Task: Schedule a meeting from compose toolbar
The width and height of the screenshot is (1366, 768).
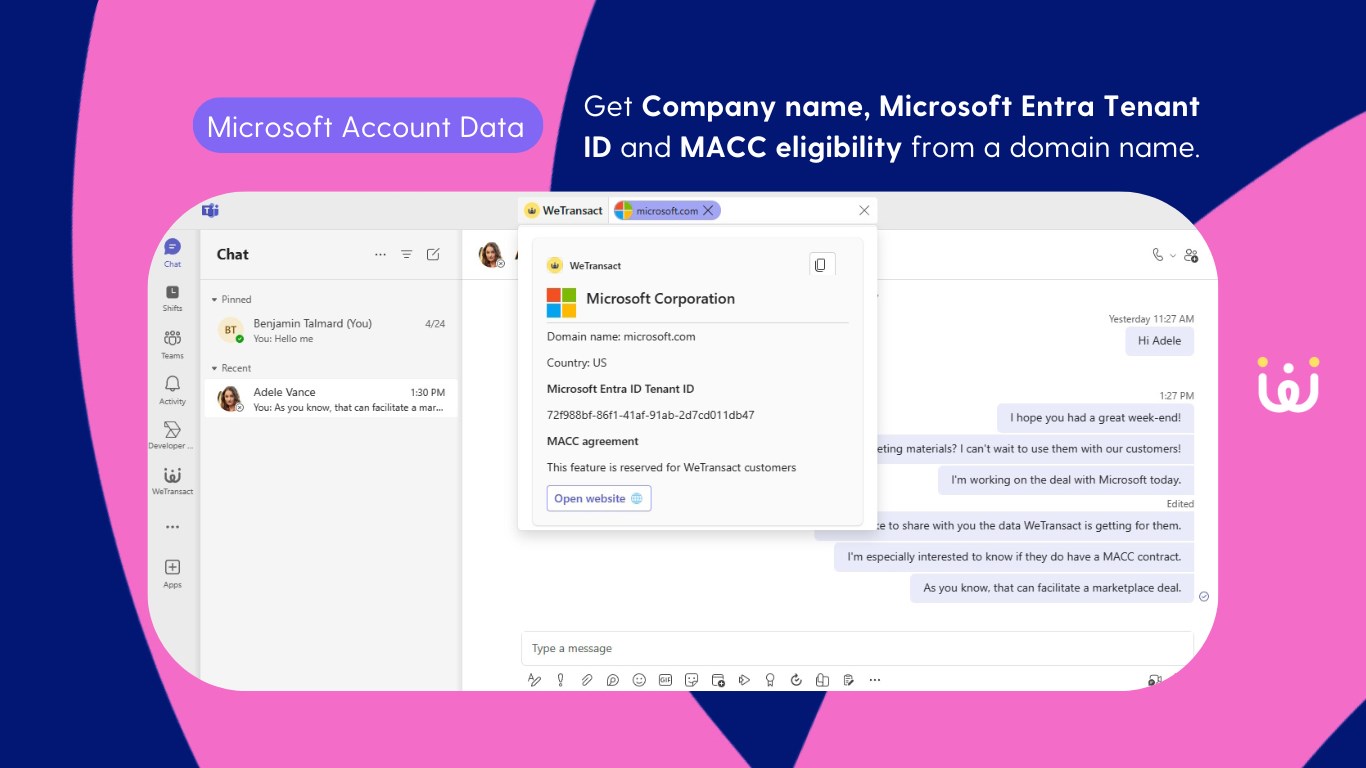Action: (718, 680)
